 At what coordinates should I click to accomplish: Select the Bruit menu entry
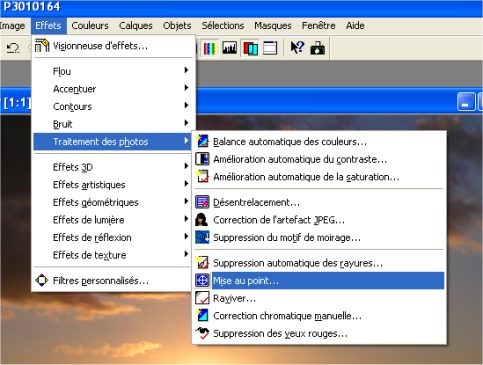(113, 124)
